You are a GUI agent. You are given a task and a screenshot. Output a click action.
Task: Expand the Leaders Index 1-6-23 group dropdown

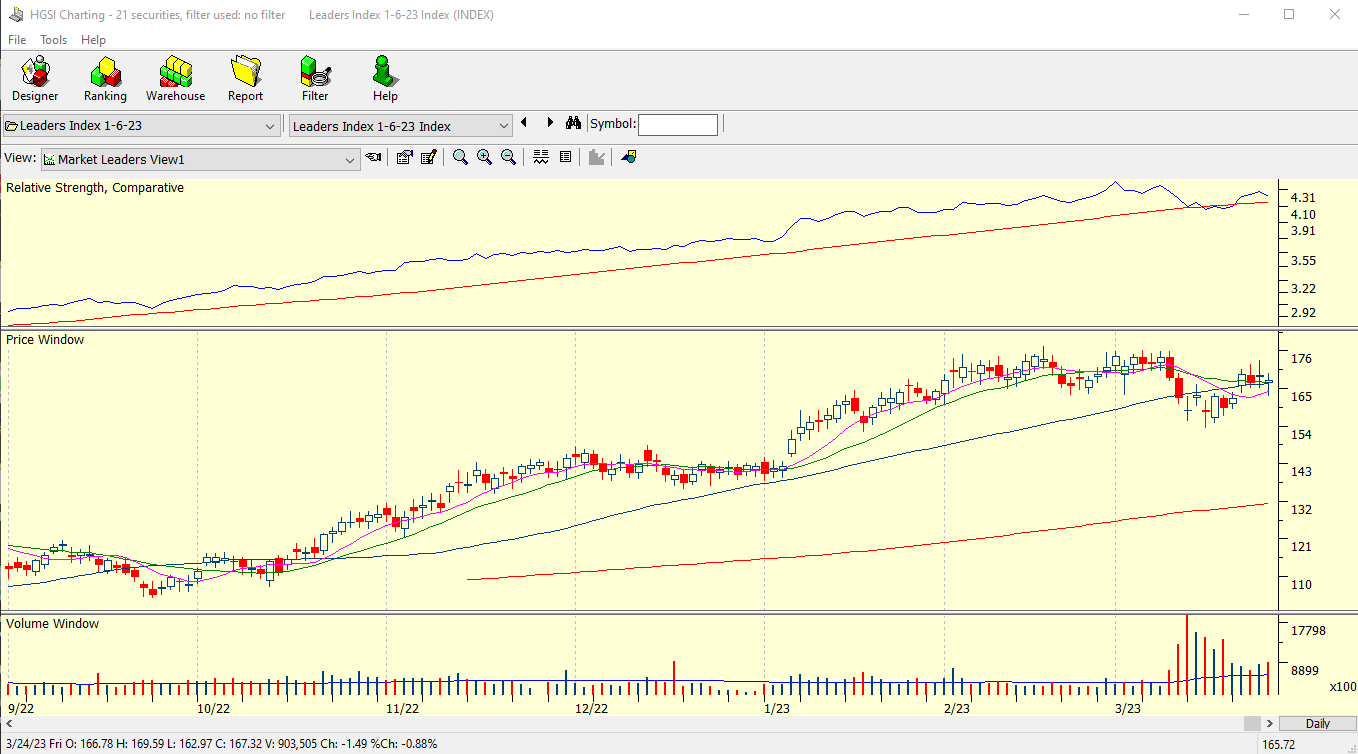point(270,126)
